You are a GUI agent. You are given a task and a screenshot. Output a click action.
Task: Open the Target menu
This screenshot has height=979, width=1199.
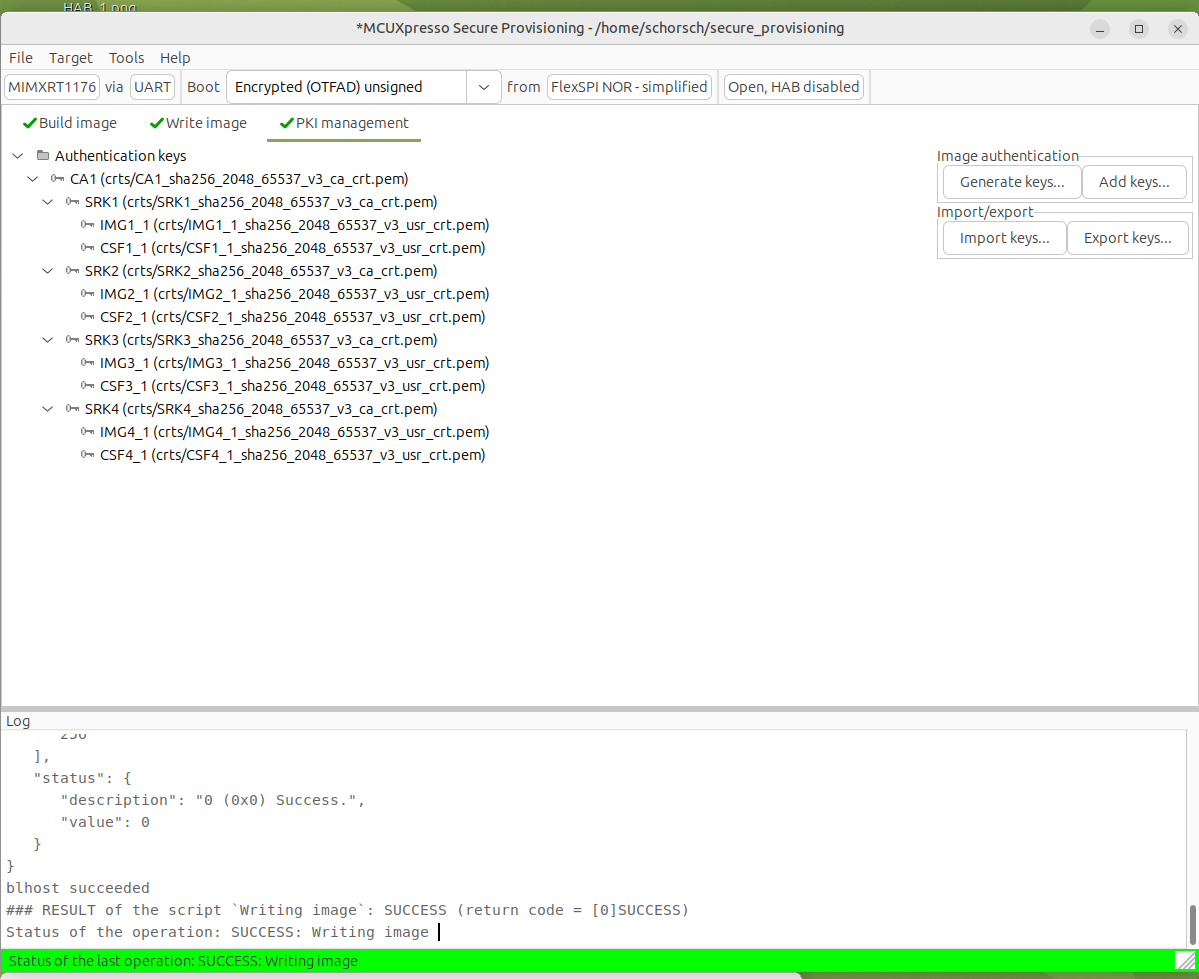70,57
